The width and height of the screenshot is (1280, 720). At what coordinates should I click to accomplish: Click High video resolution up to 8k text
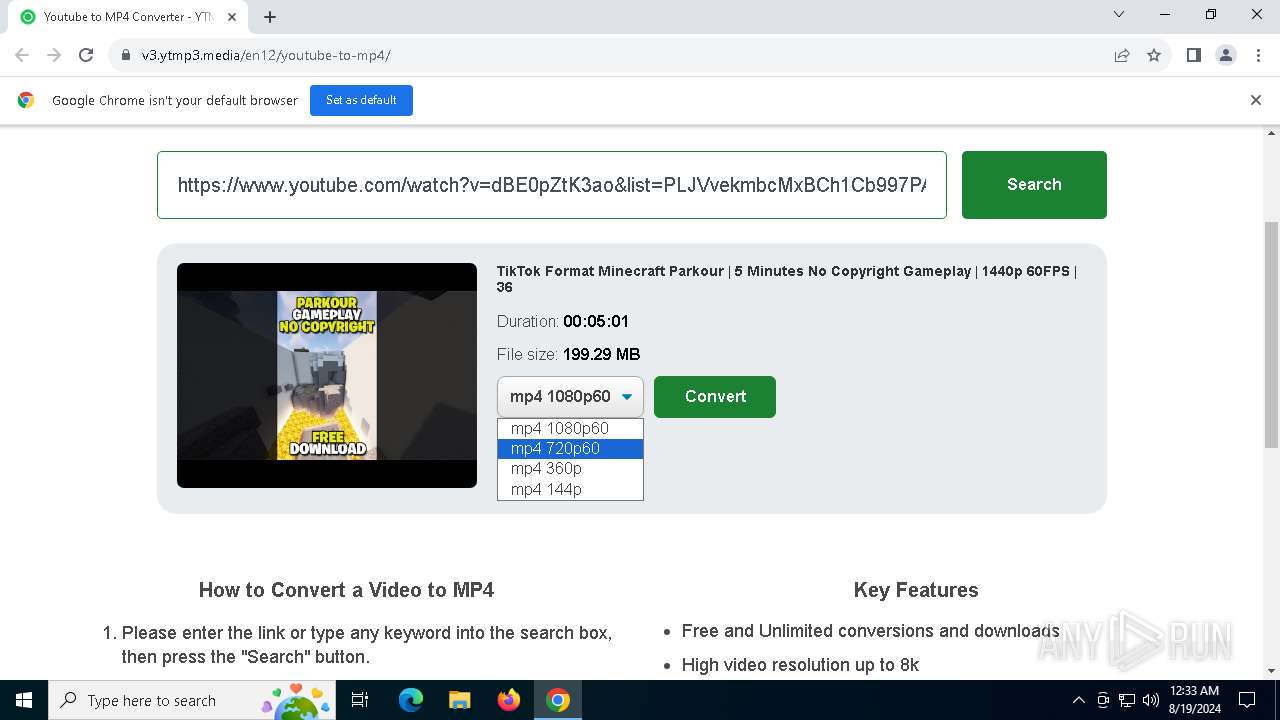pyautogui.click(x=800, y=665)
